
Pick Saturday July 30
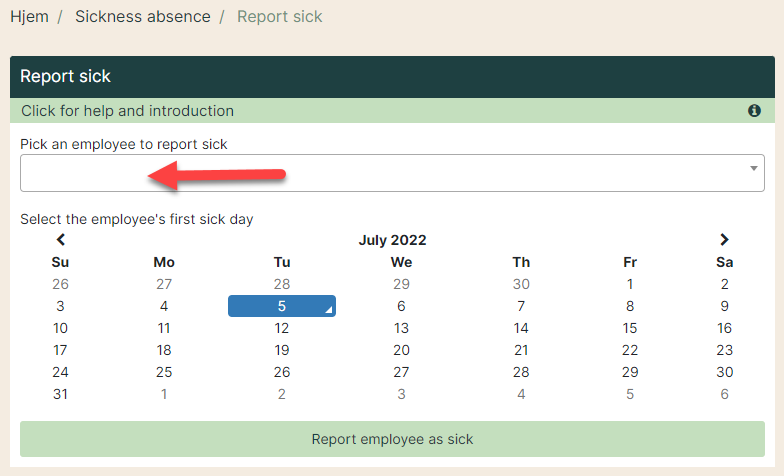(x=724, y=372)
